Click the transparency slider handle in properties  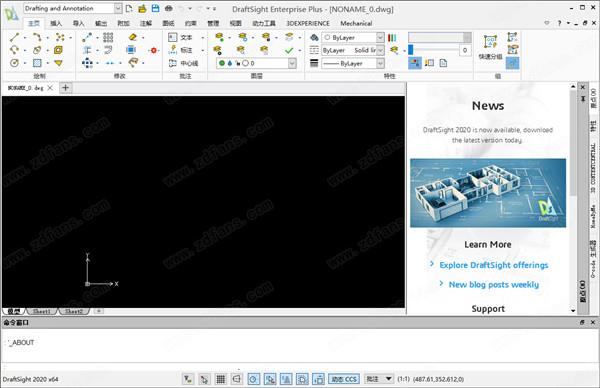tap(411, 50)
